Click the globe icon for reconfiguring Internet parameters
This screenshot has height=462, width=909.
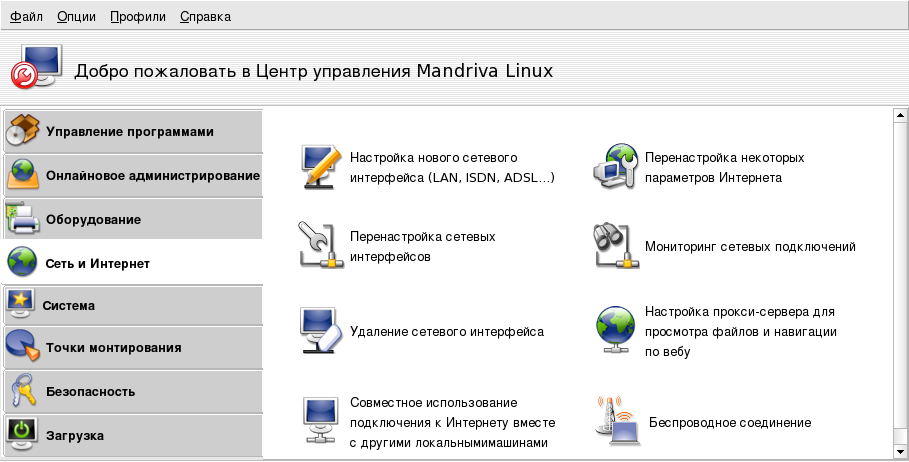616,167
